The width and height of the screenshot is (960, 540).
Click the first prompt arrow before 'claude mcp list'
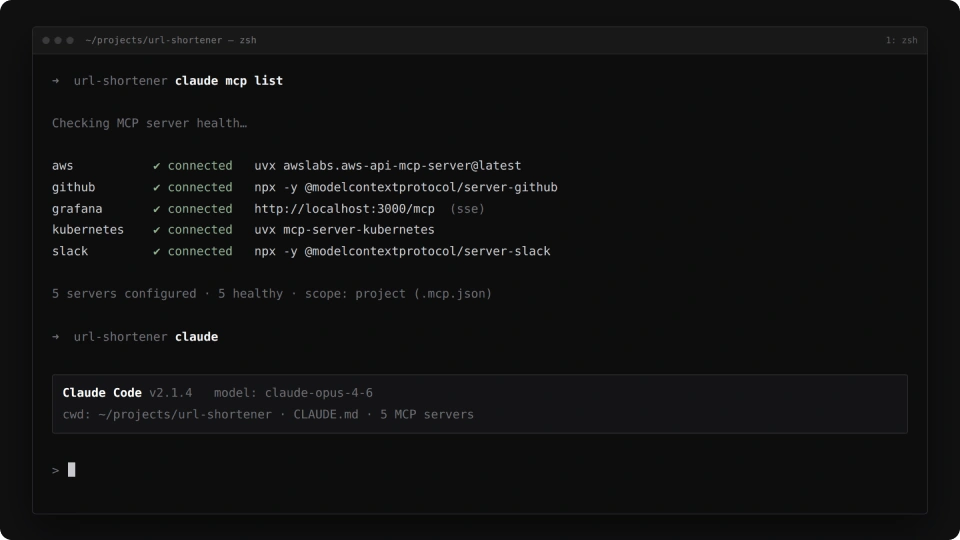(56, 81)
